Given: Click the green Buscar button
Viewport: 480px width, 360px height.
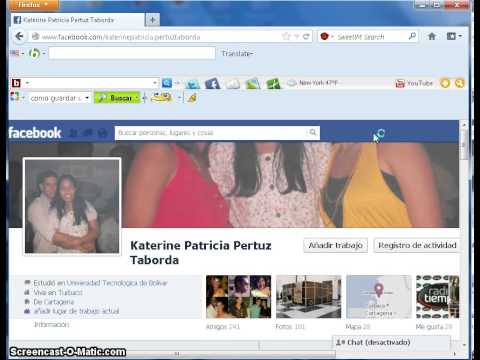Looking at the screenshot, I should point(117,98).
